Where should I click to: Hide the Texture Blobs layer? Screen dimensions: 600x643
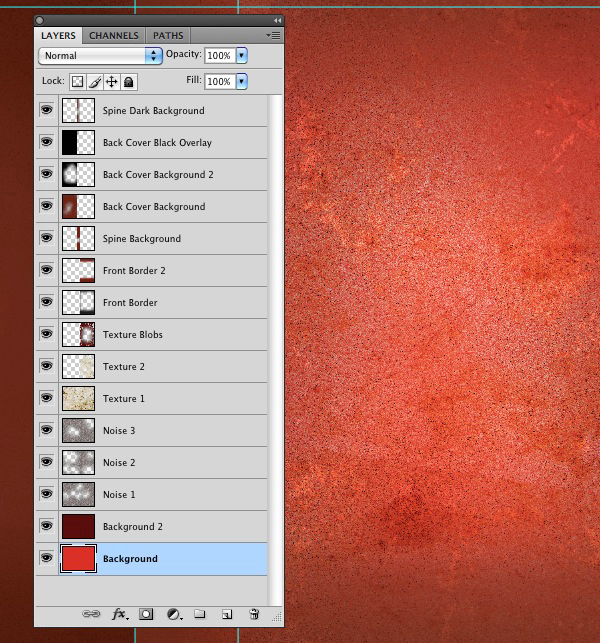(x=46, y=334)
